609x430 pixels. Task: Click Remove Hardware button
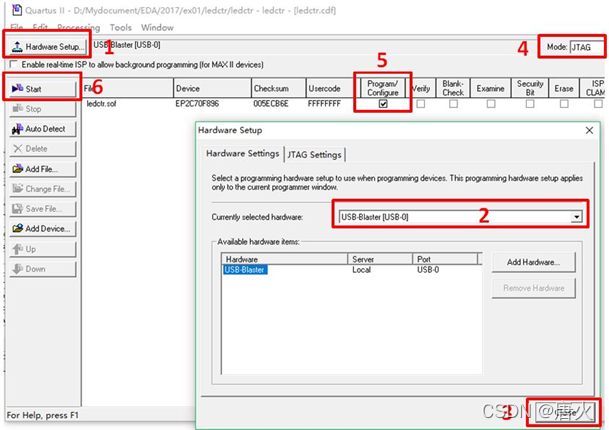point(533,288)
